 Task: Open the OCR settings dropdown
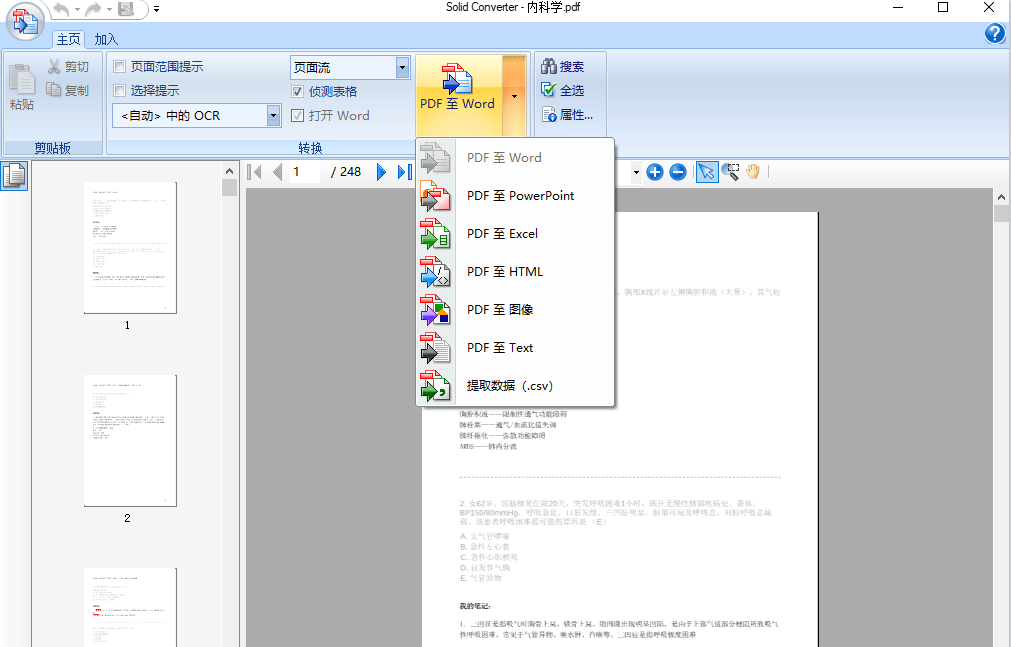pyautogui.click(x=272, y=116)
